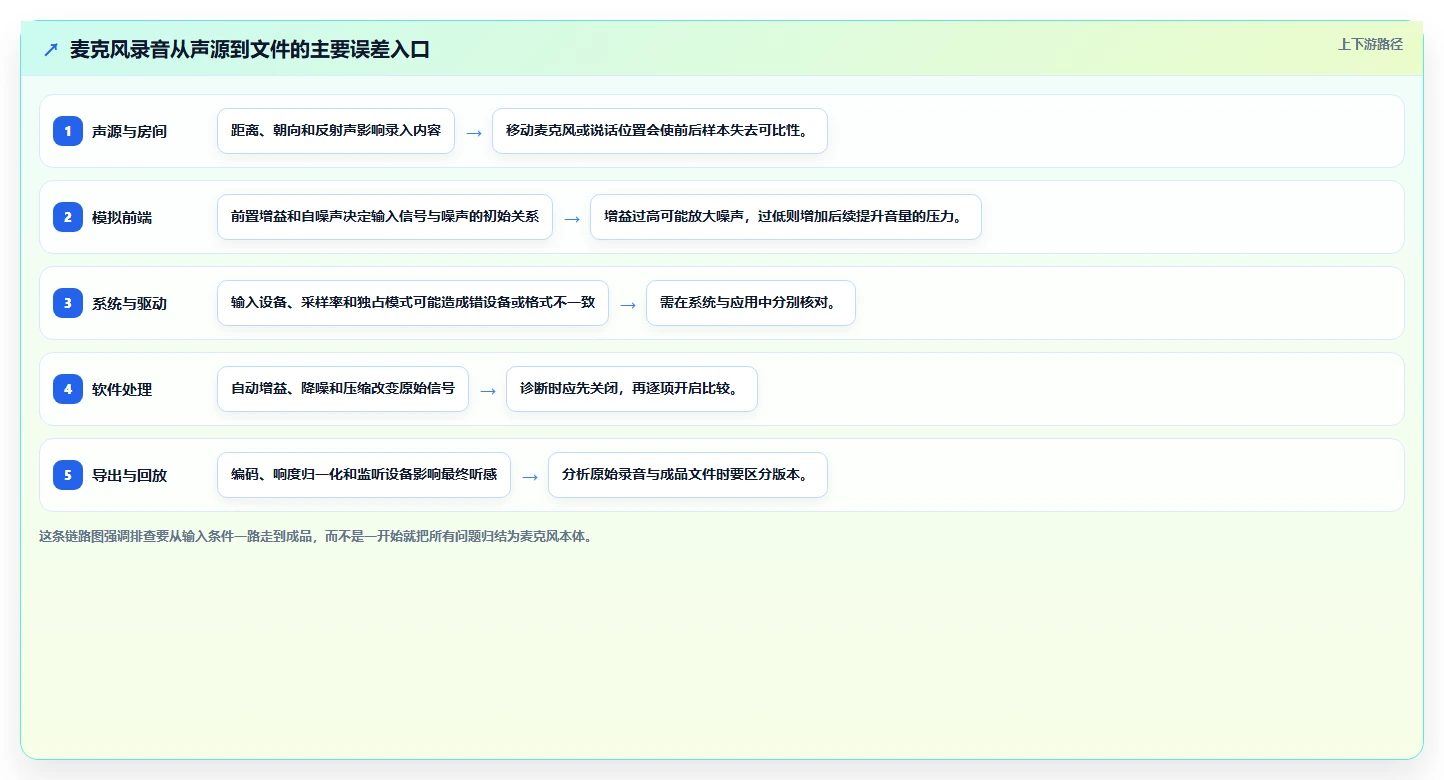Viewport: 1444px width, 780px height.
Task: Click the 软件处理 step label
Action: [122, 390]
